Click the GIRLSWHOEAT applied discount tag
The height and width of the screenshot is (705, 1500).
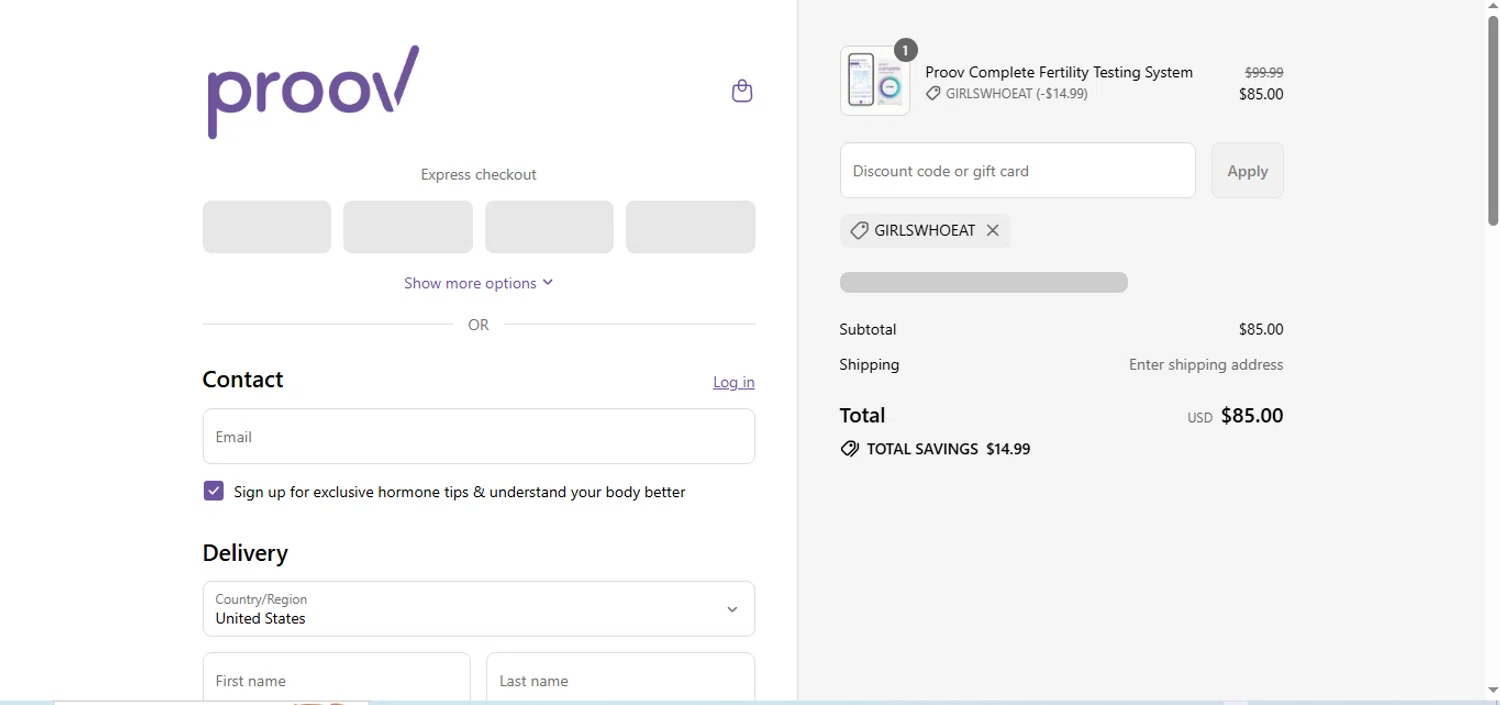click(x=925, y=230)
